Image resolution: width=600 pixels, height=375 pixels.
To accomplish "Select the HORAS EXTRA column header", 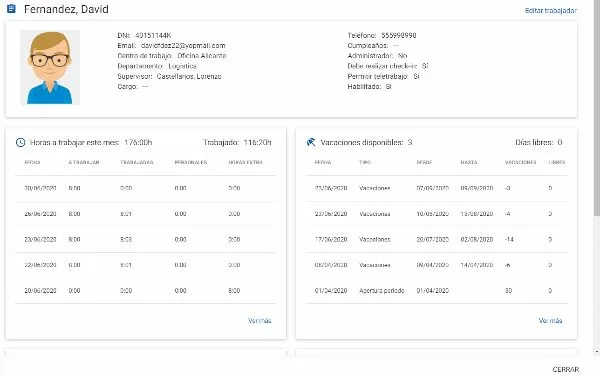I will [x=245, y=162].
